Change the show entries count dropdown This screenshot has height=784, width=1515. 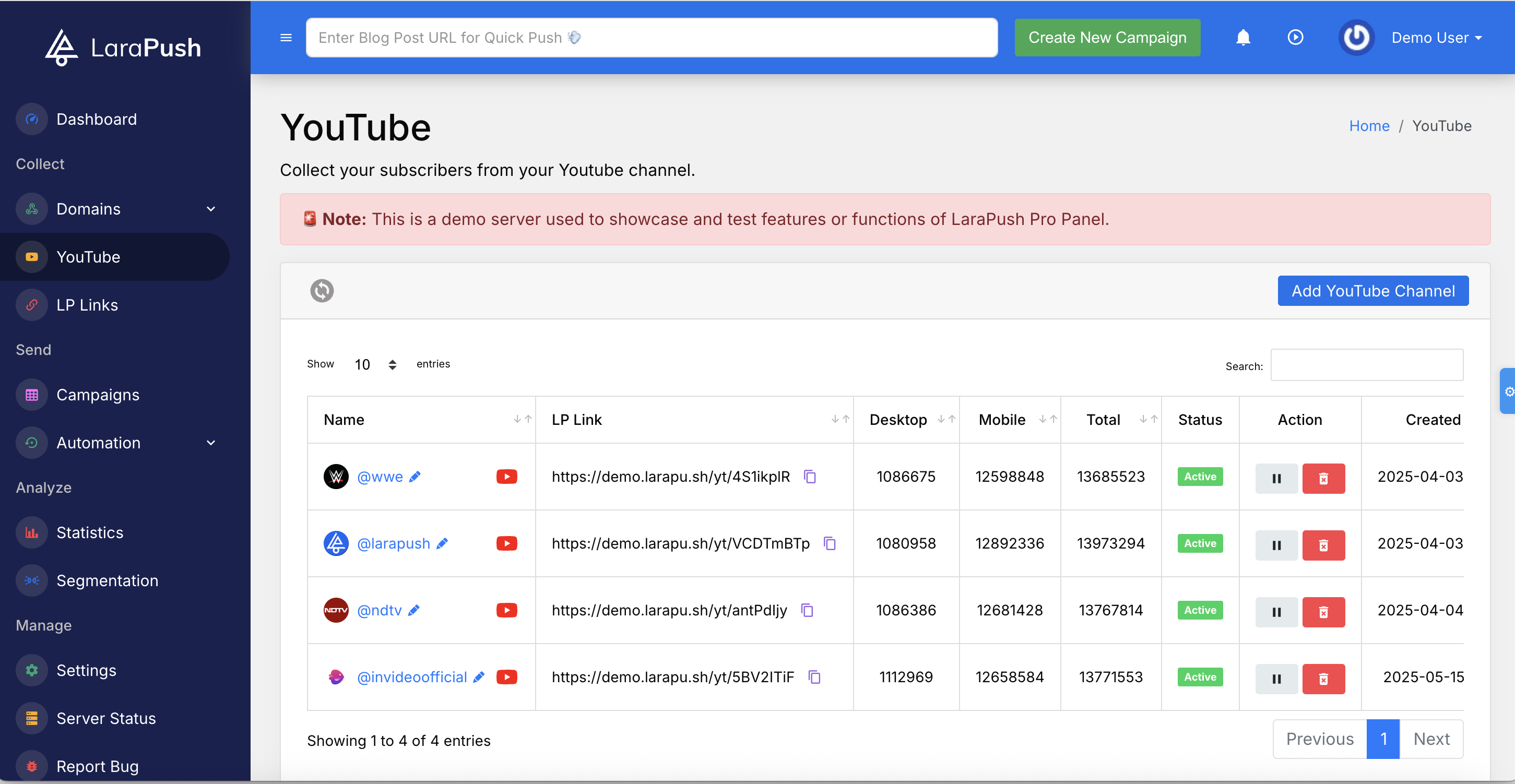pos(375,365)
